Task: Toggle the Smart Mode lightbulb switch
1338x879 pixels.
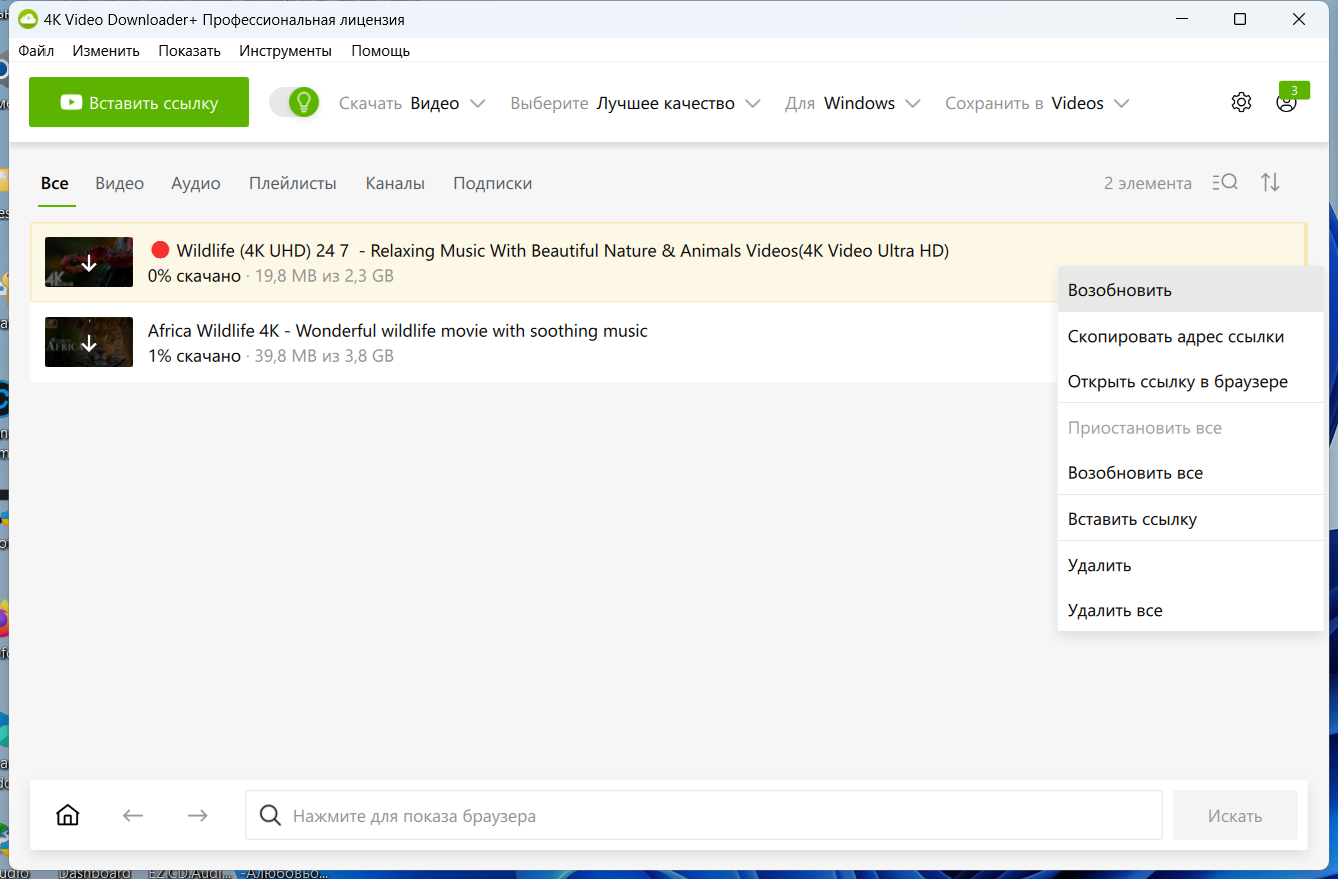Action: click(x=294, y=102)
